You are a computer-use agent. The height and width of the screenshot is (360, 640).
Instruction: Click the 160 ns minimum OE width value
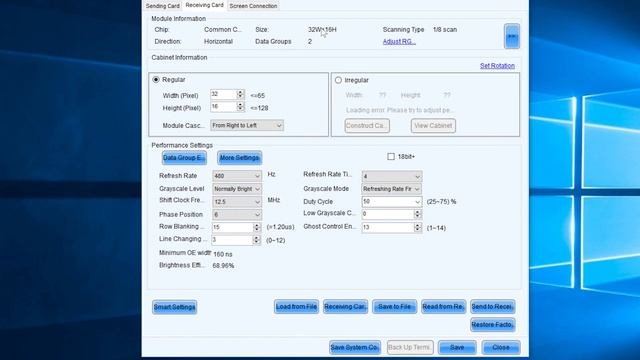click(x=223, y=254)
